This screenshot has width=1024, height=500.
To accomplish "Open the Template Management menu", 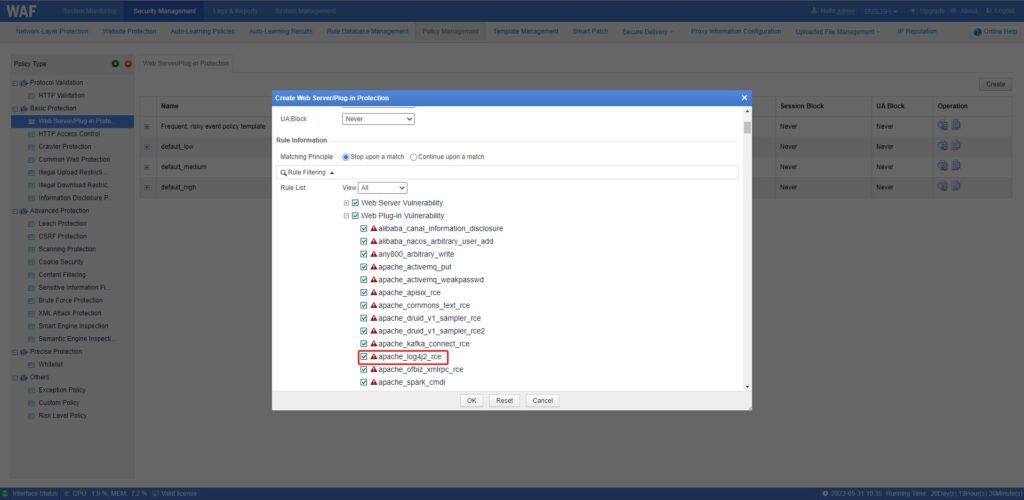I will click(x=526, y=31).
